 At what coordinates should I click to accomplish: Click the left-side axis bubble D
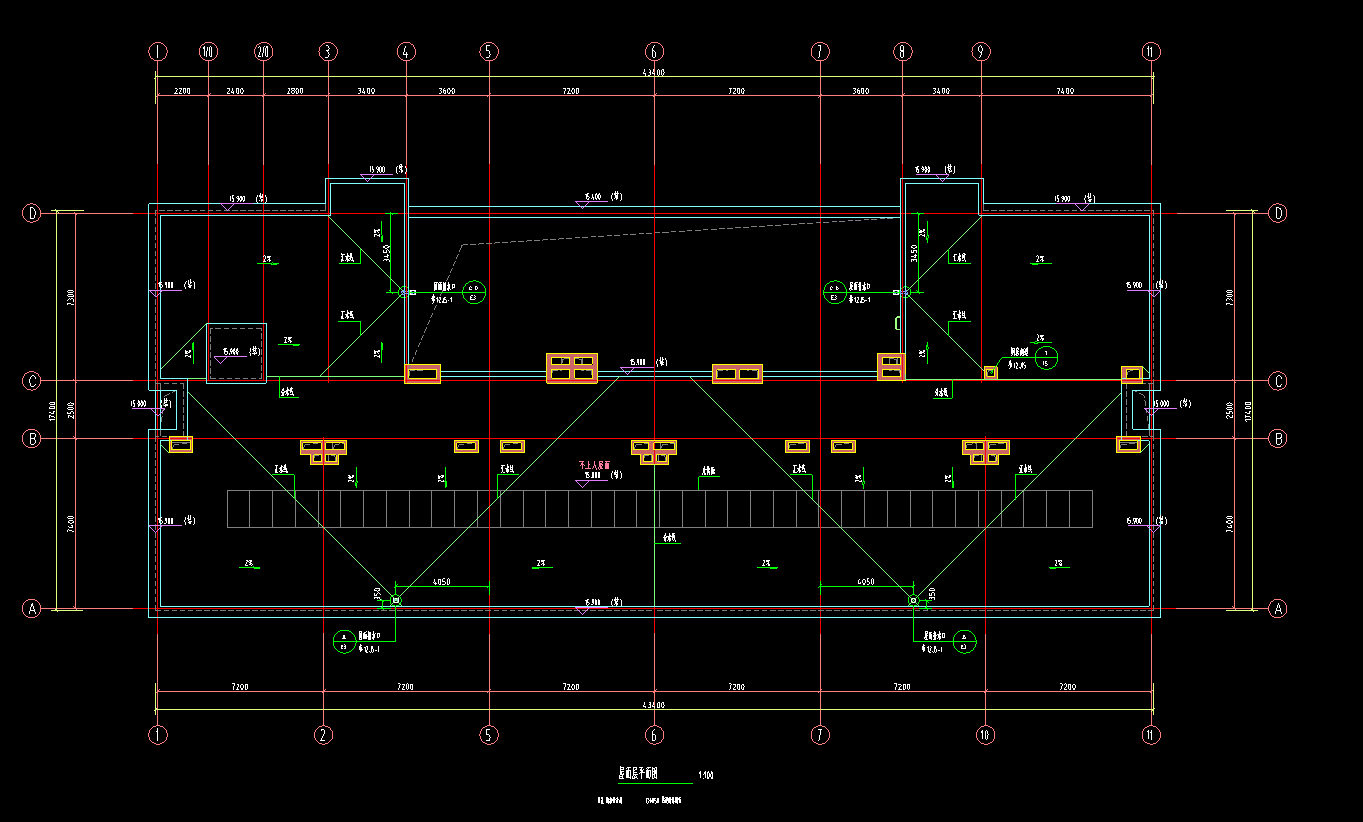32,213
